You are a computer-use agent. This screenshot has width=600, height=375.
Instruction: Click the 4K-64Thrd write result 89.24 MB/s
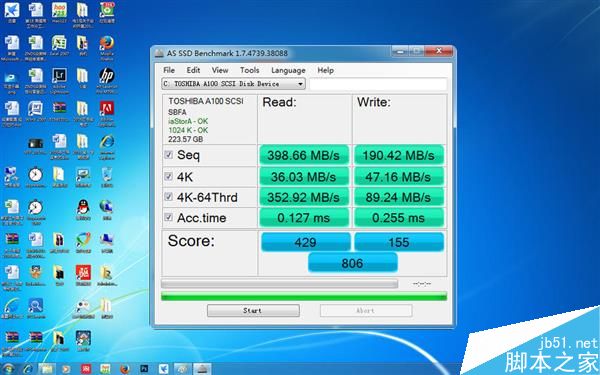pos(399,197)
